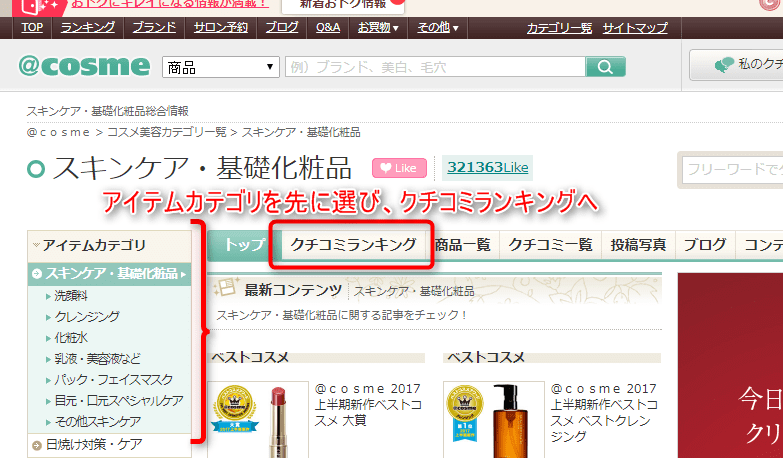Select 目元・口元スペシャルケア category
Image resolution: width=783 pixels, height=458 pixels.
click(x=119, y=401)
